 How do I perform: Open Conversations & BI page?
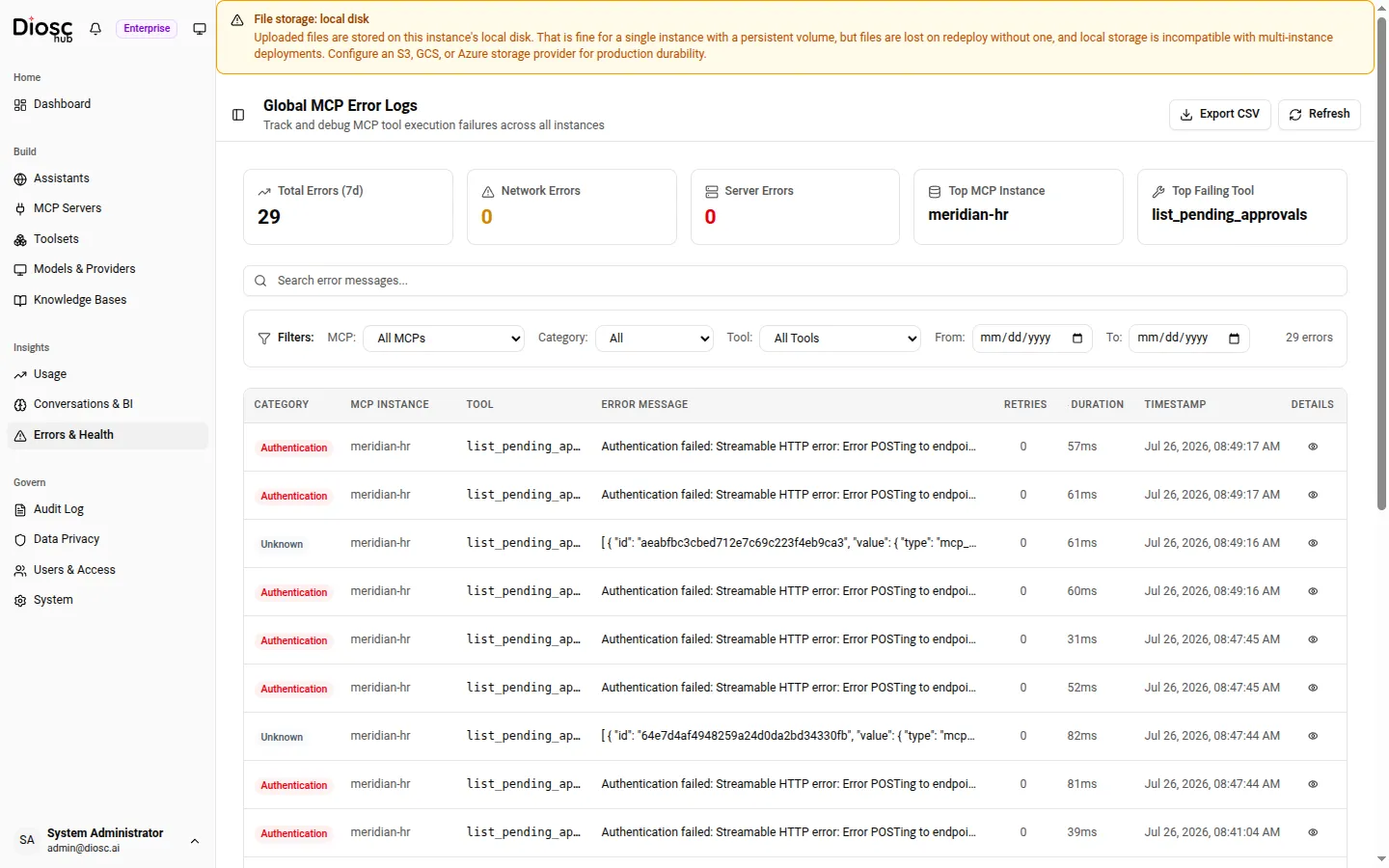107,404
